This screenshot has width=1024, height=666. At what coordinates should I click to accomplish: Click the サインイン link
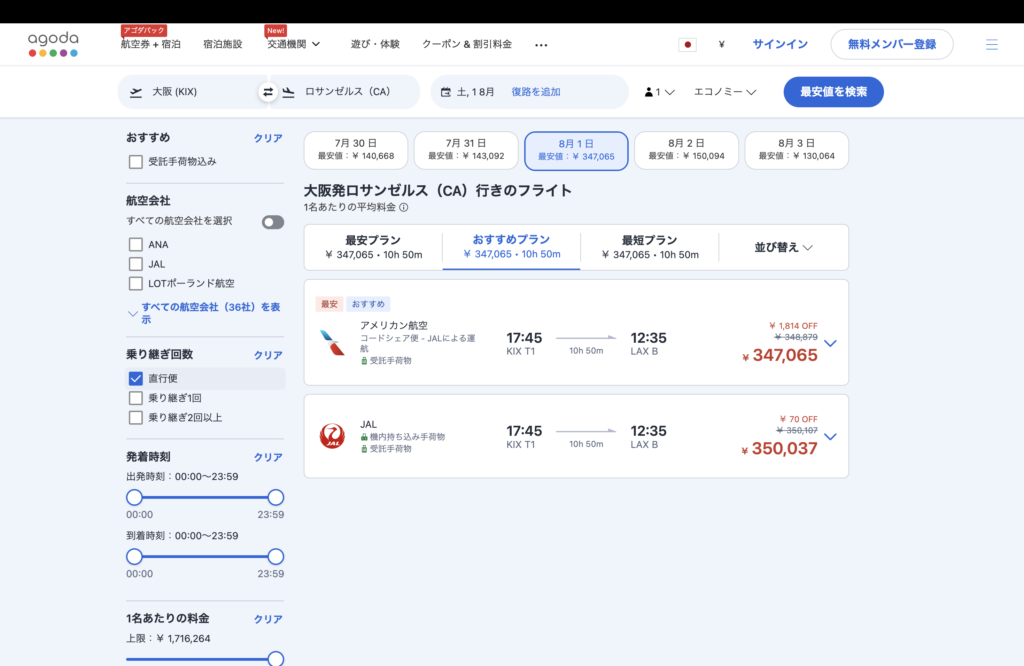coord(780,45)
